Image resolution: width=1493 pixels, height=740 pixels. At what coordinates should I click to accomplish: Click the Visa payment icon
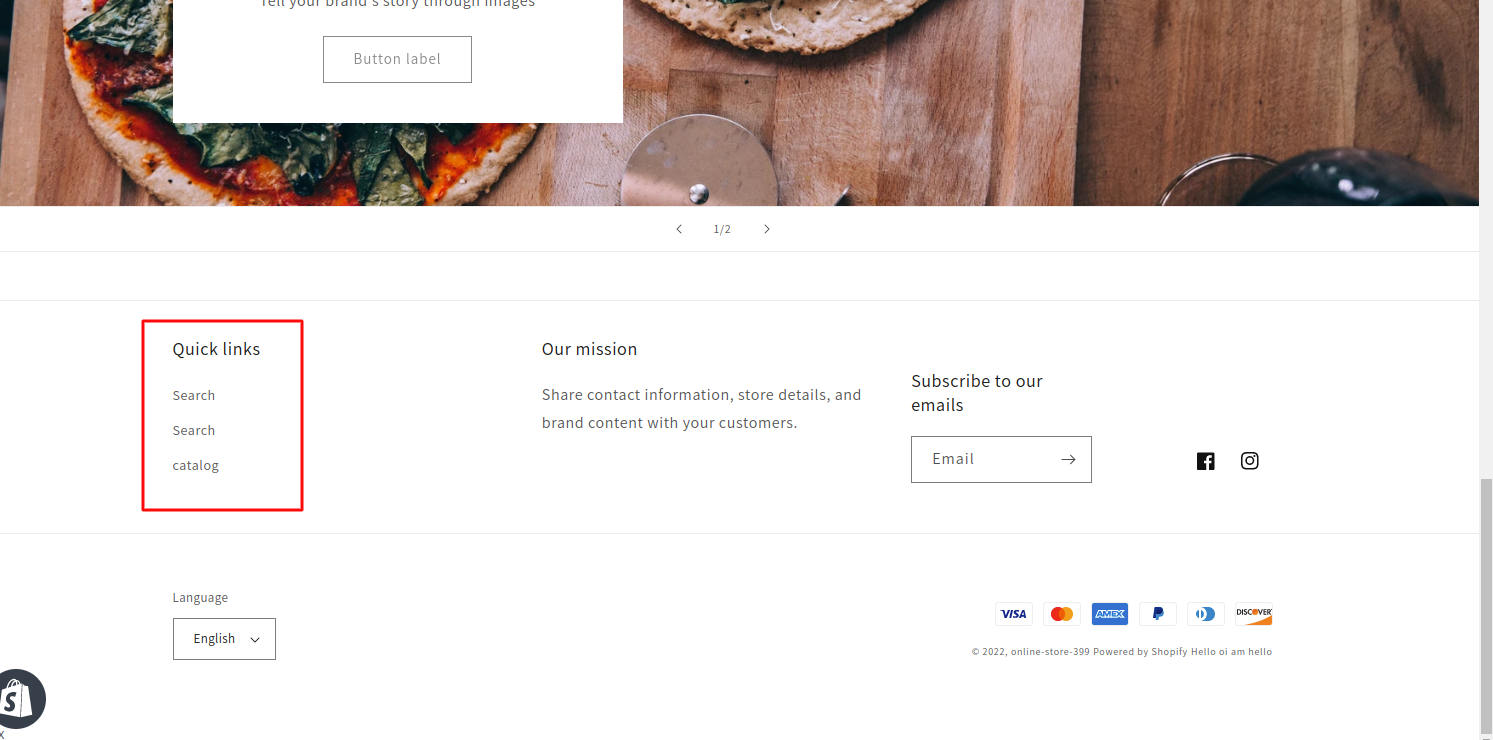click(x=1014, y=614)
